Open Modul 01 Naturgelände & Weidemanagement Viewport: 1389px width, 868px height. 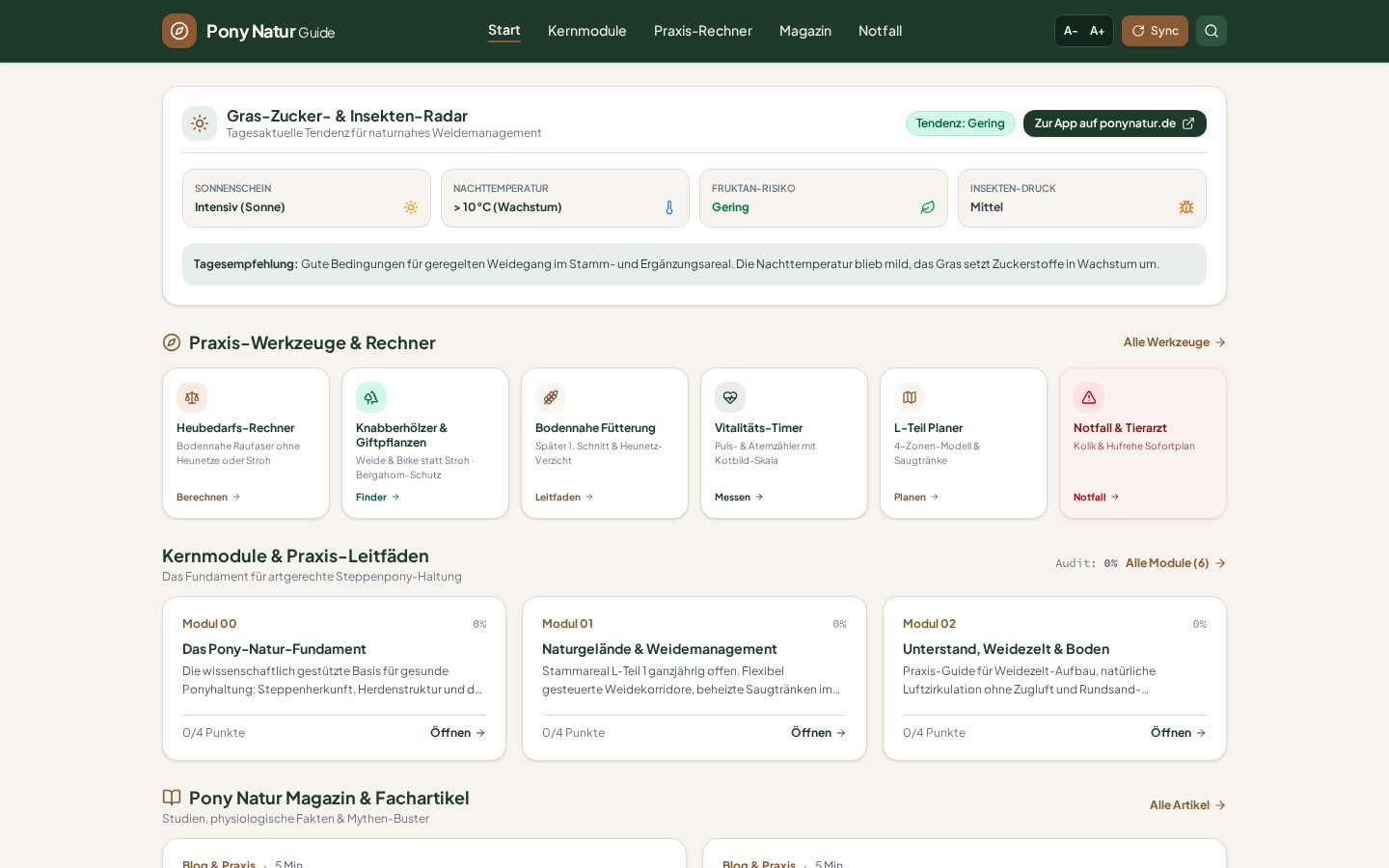point(694,678)
